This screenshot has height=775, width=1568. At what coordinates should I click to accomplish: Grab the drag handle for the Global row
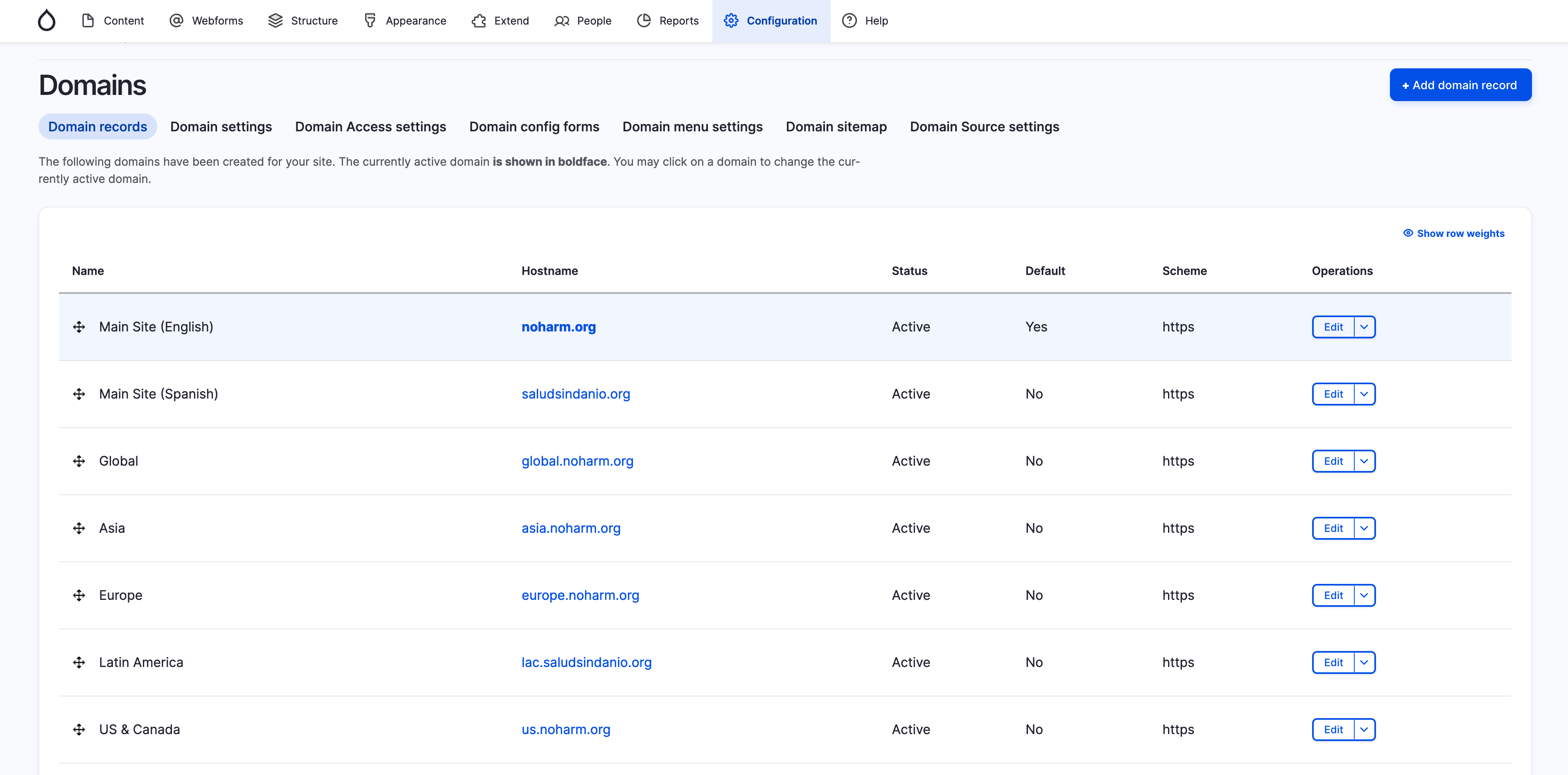click(x=79, y=461)
